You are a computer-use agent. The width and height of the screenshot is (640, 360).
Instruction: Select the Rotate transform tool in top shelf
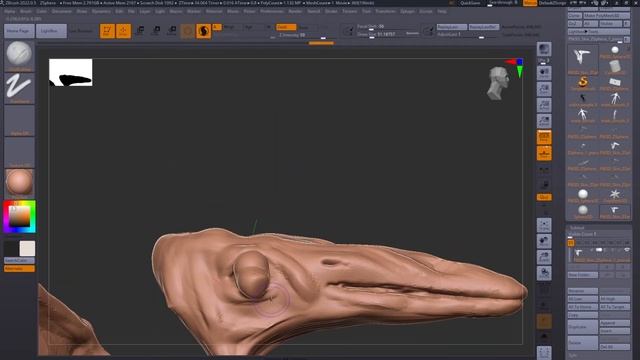(x=172, y=31)
